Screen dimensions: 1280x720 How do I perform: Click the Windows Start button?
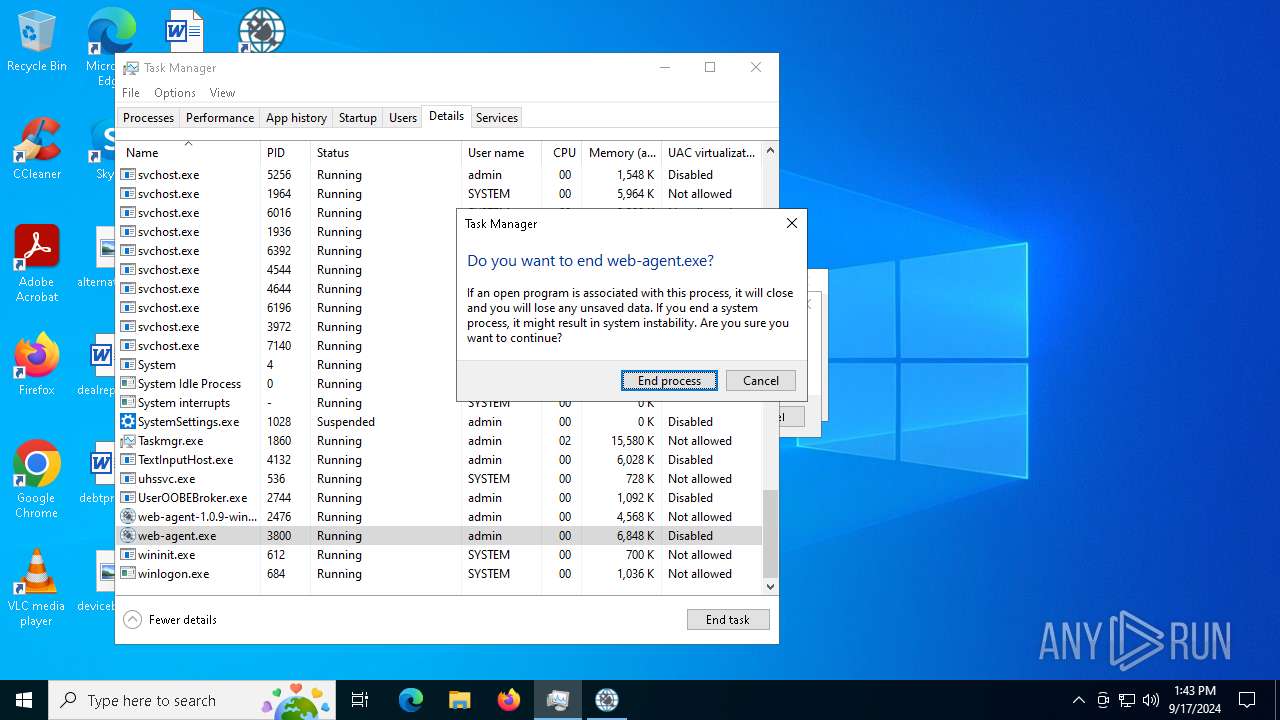pos(24,700)
